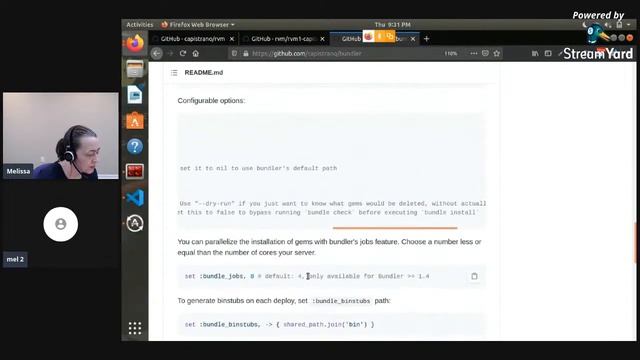
Task: Close the active bundler tab
Action: pyautogui.click(x=413, y=39)
